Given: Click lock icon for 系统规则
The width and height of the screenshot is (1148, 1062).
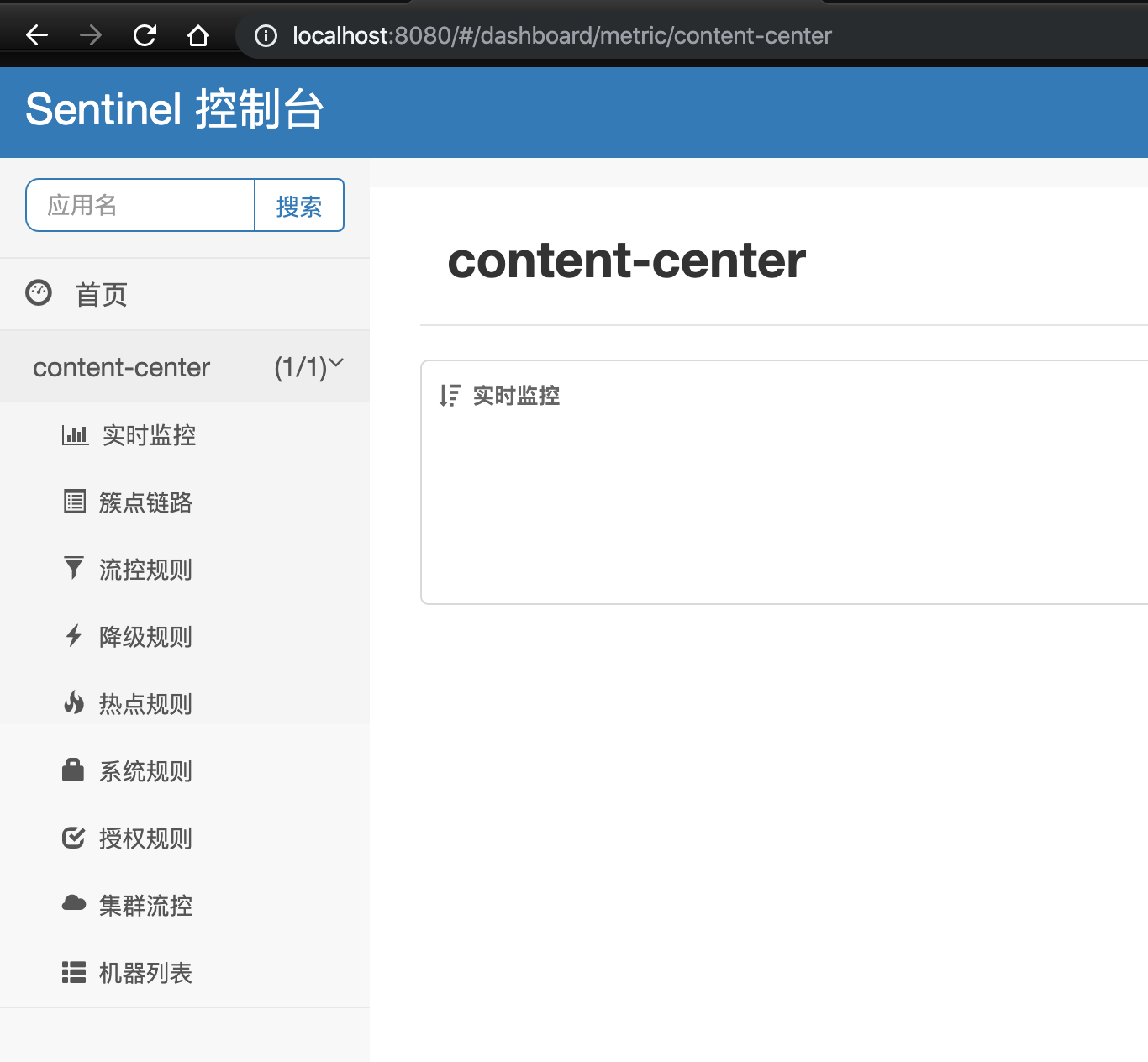Looking at the screenshot, I should pos(73,770).
